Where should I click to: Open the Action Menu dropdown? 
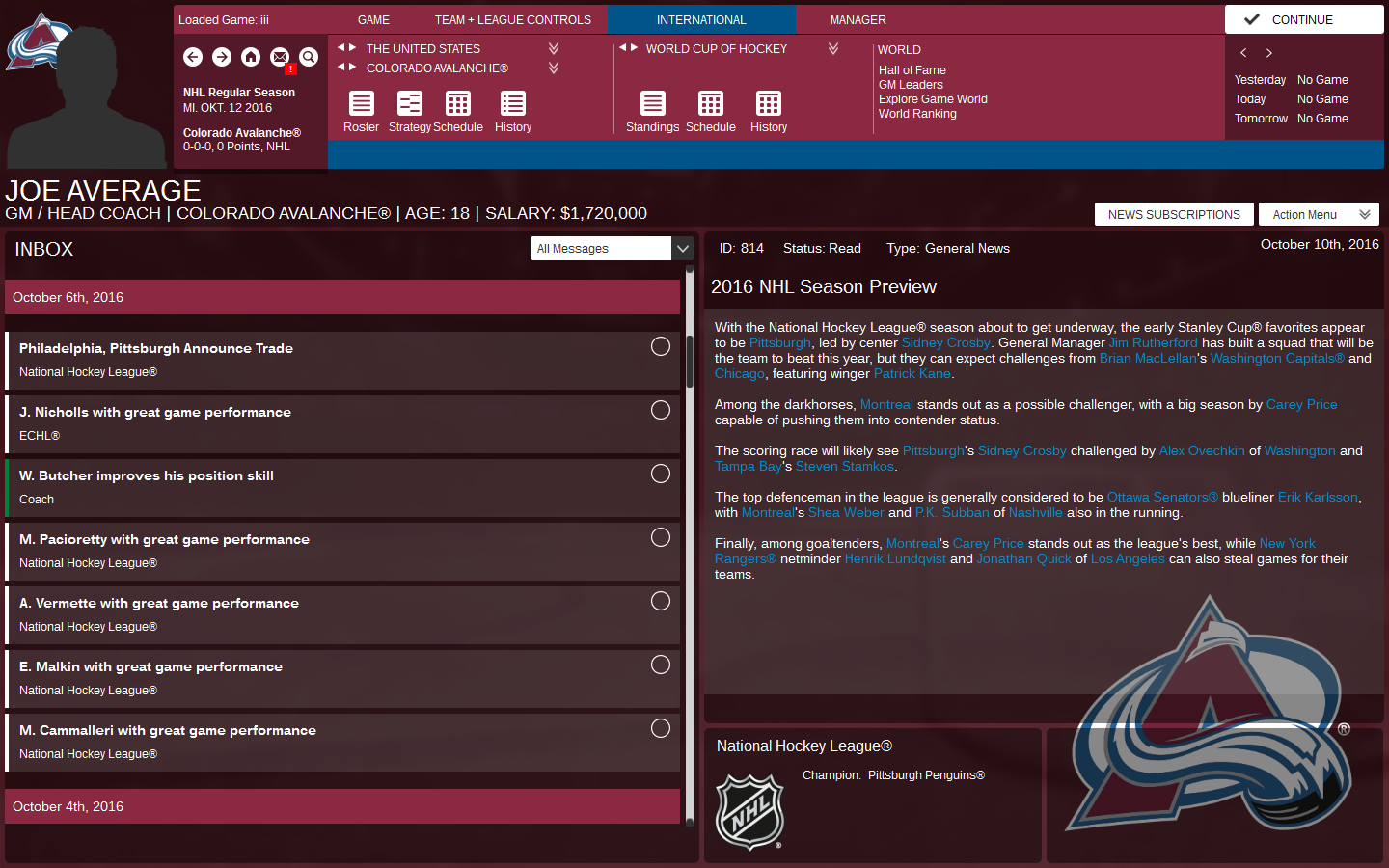[x=1320, y=214]
